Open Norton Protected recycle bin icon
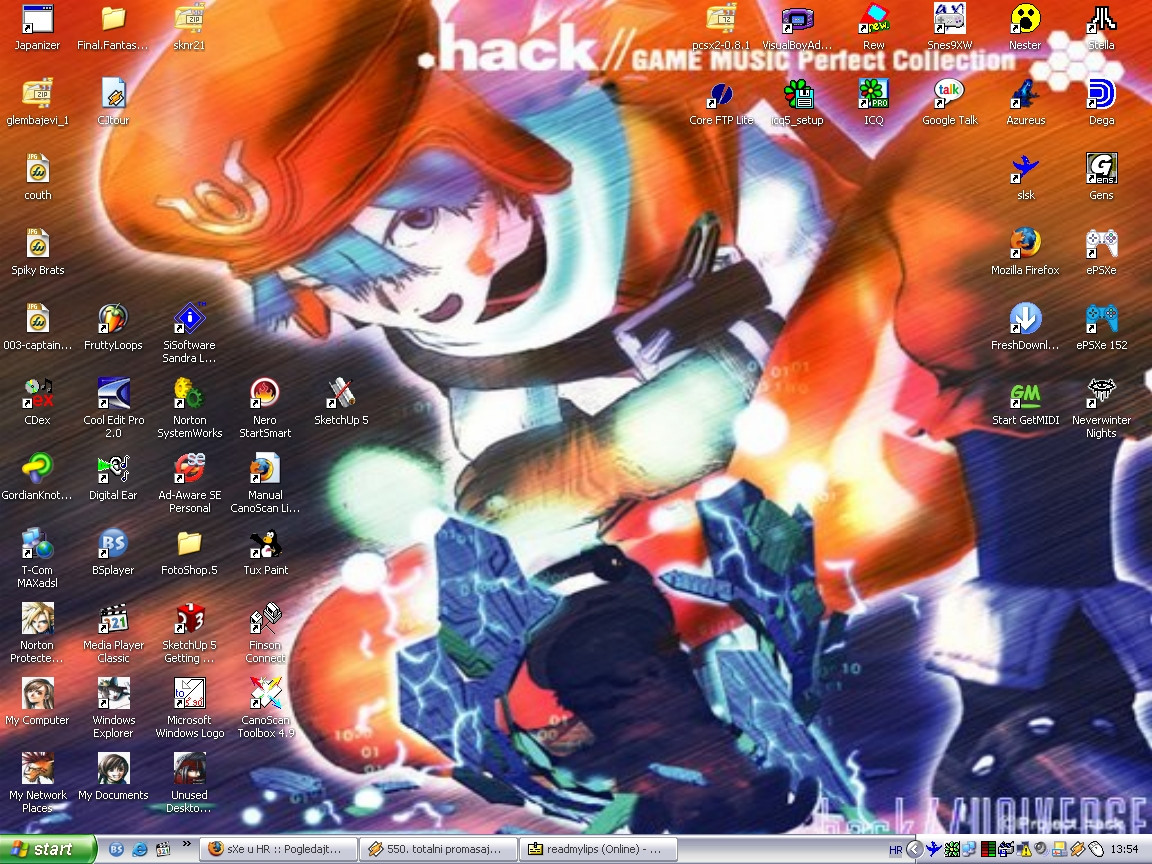 (x=37, y=633)
